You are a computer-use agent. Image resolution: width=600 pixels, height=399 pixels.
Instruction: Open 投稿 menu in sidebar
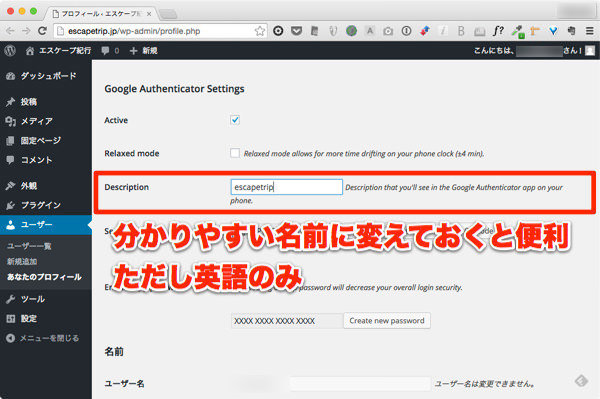(x=46, y=102)
